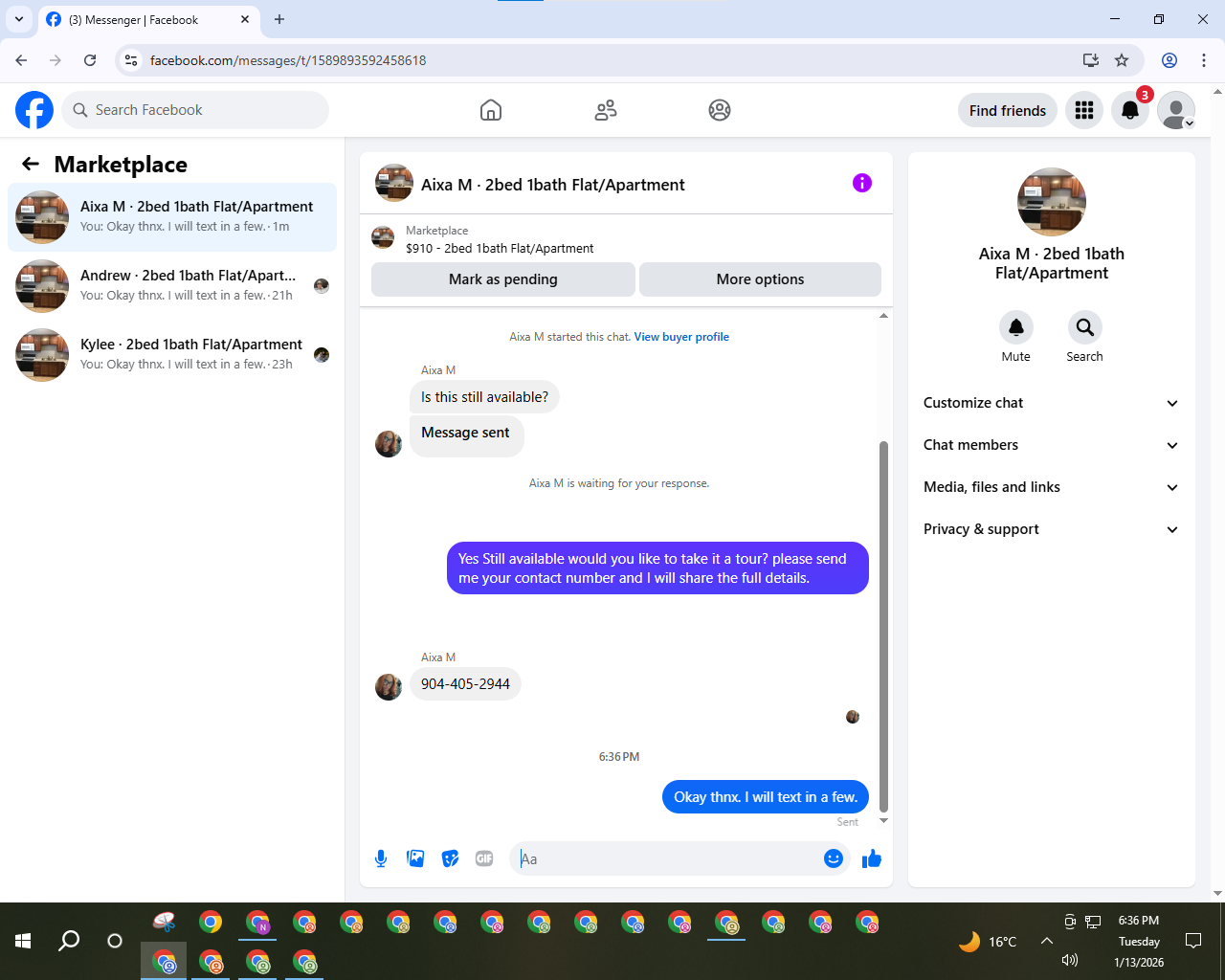The width and height of the screenshot is (1225, 980).
Task: Open Chrome profile icon in toolbar
Action: tap(1169, 60)
